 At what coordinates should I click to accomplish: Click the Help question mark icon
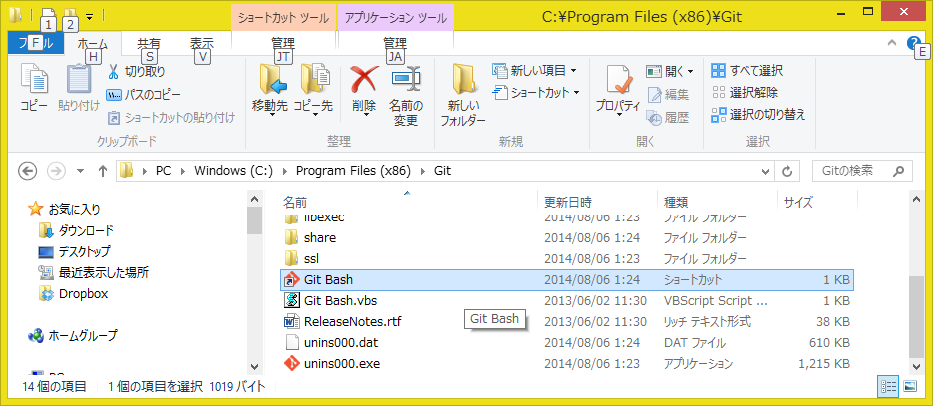[913, 43]
